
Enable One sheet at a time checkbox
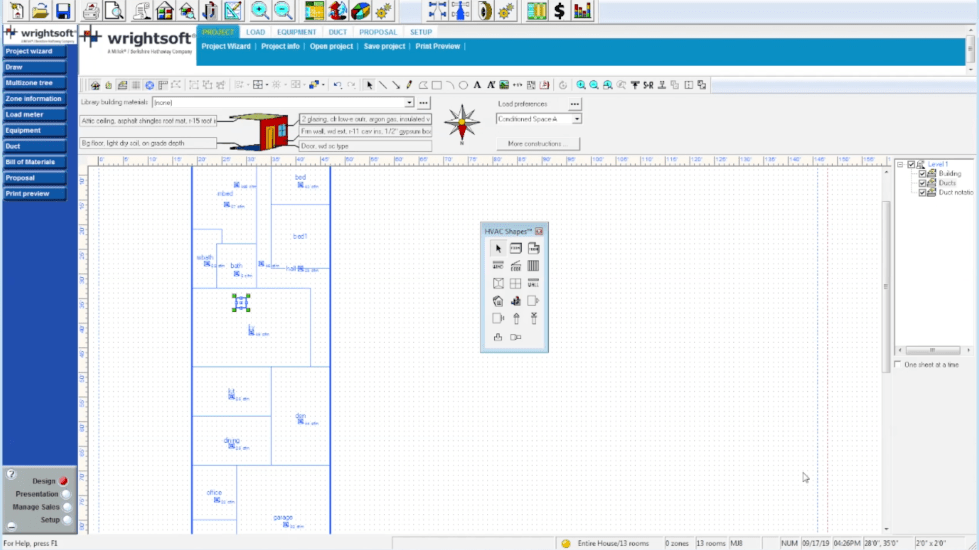point(898,365)
